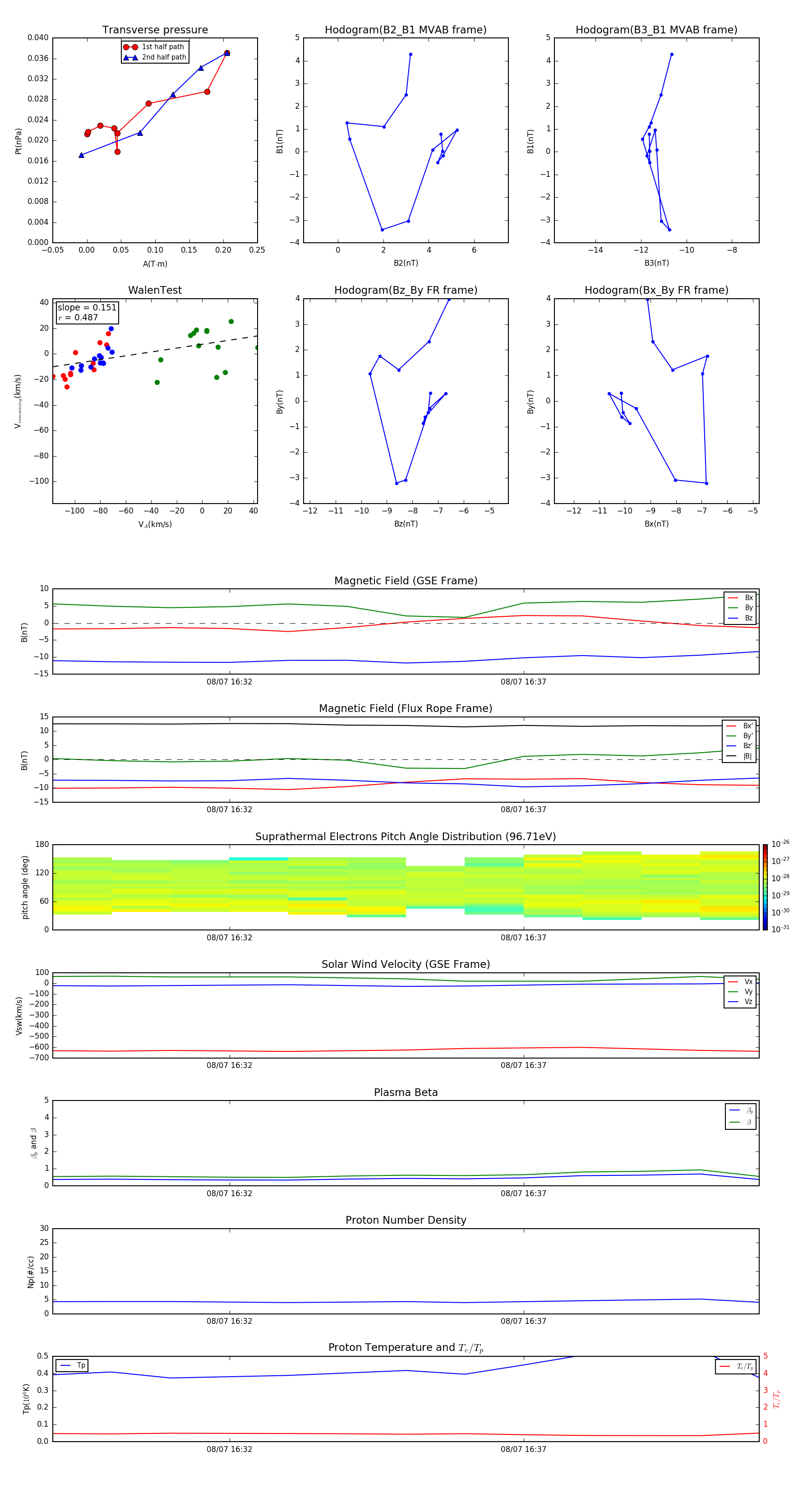Click "08/07 16:32" under the GSE magnetic field panel
This screenshot has height=1489, width=812.
coord(230,682)
